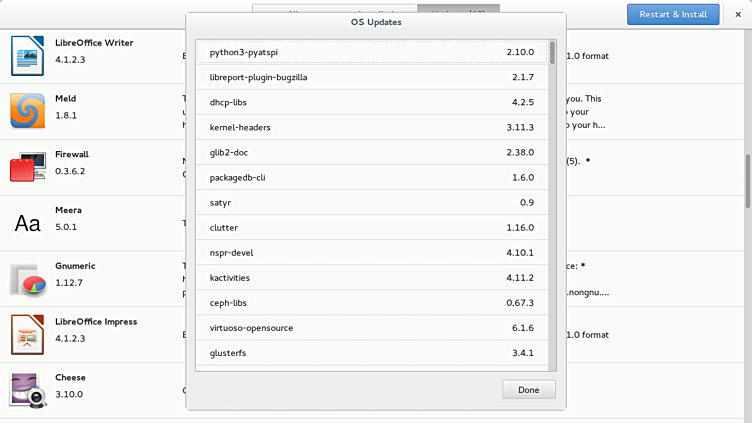Image resolution: width=752 pixels, height=423 pixels.
Task: Pick the glib2-doc package row
Action: point(371,152)
